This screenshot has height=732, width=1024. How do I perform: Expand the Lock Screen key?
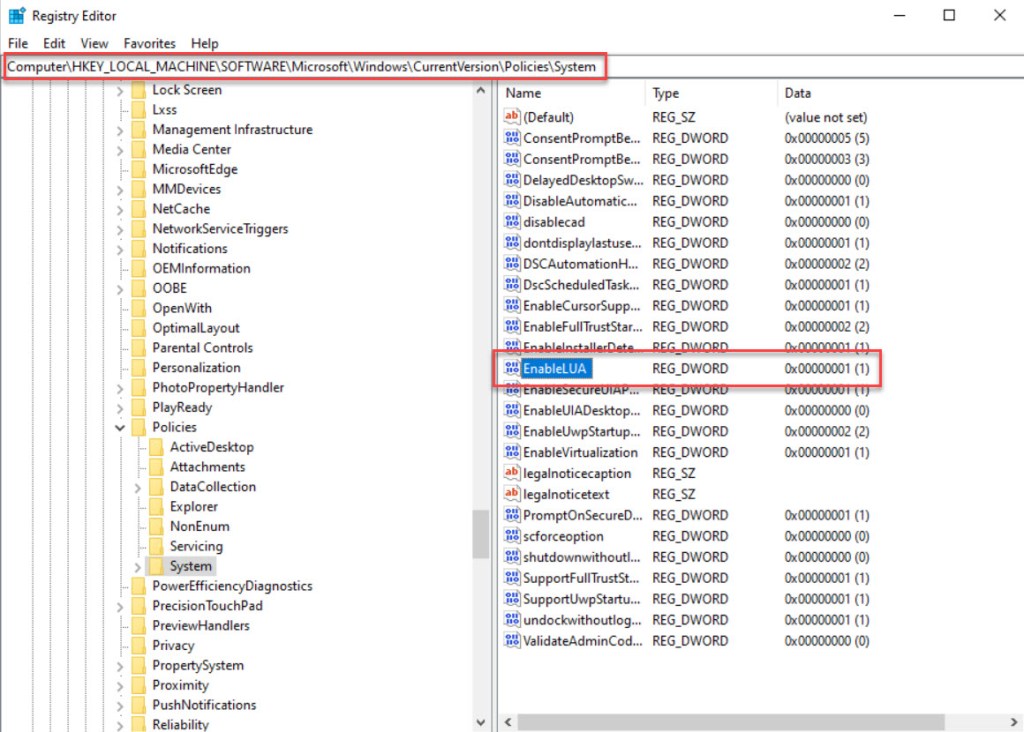120,90
